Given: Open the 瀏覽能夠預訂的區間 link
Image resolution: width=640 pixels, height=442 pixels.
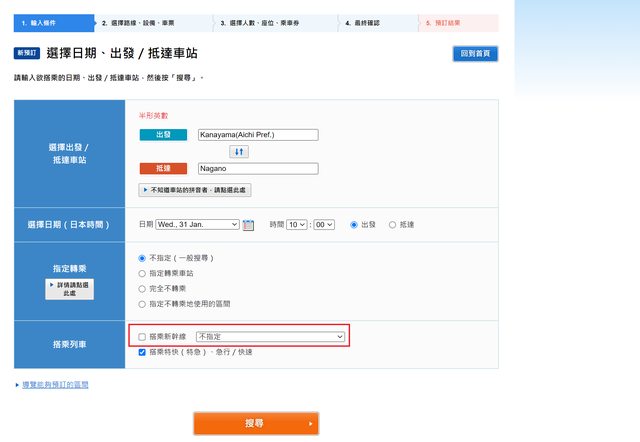Looking at the screenshot, I should (55, 384).
